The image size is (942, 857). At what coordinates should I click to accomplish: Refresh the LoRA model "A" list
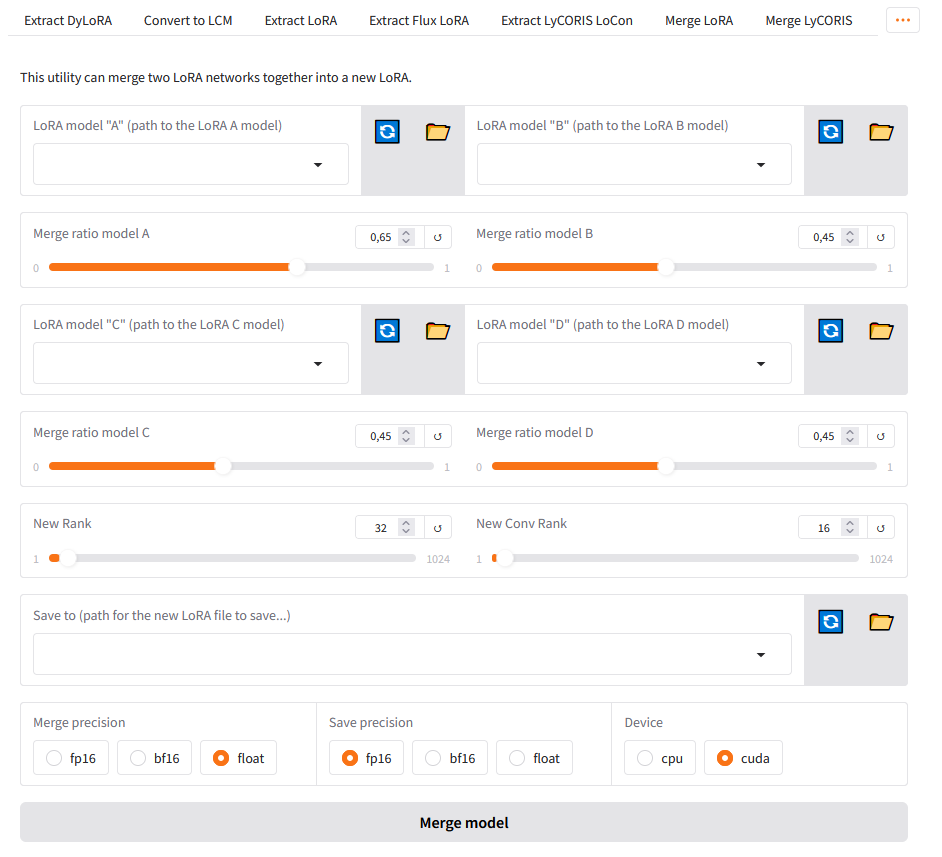387,132
